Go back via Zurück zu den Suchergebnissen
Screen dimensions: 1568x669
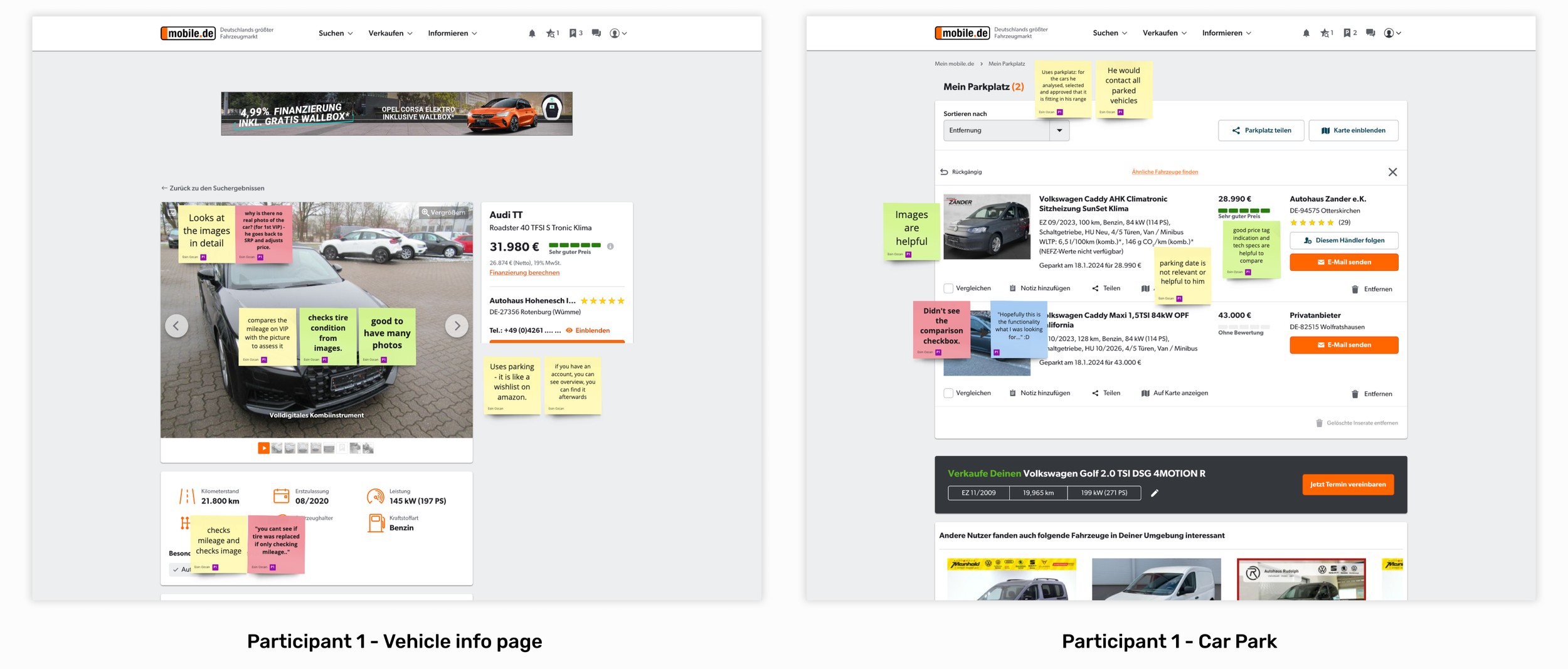click(x=213, y=188)
